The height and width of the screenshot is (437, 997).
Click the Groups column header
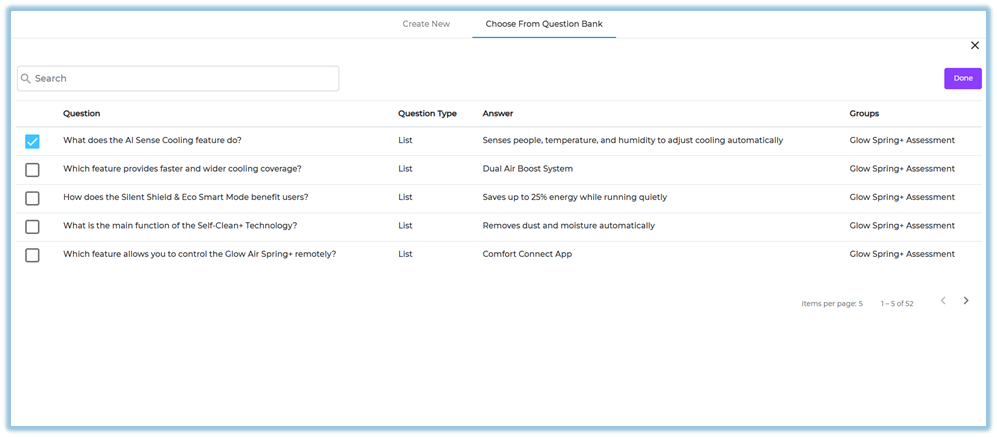864,114
